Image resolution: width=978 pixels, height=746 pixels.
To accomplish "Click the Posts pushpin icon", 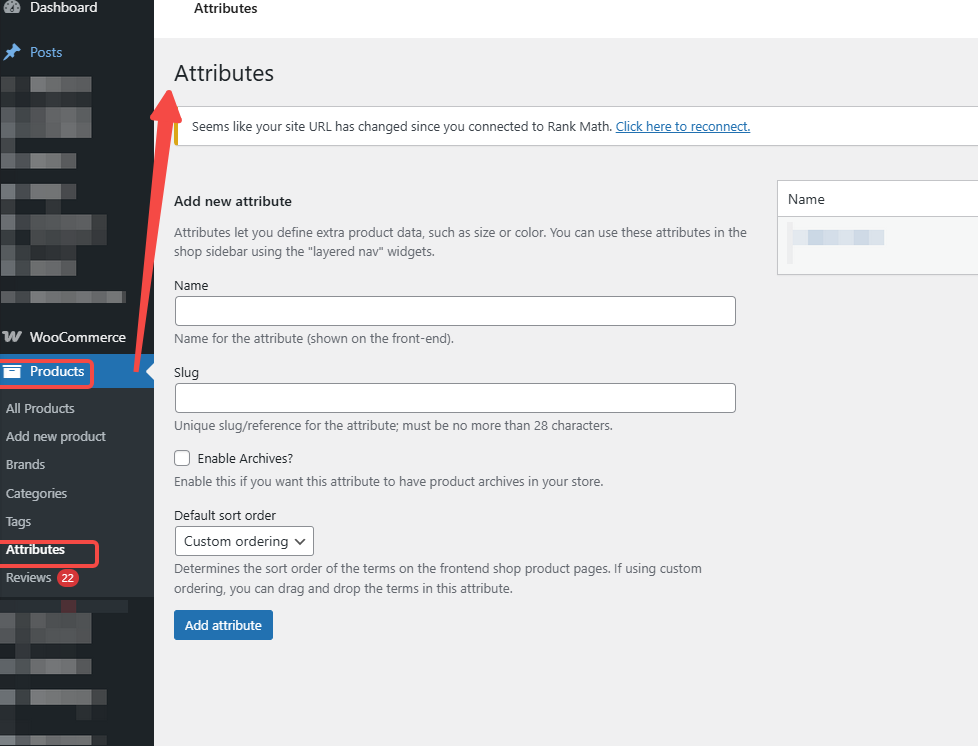I will pyautogui.click(x=12, y=52).
